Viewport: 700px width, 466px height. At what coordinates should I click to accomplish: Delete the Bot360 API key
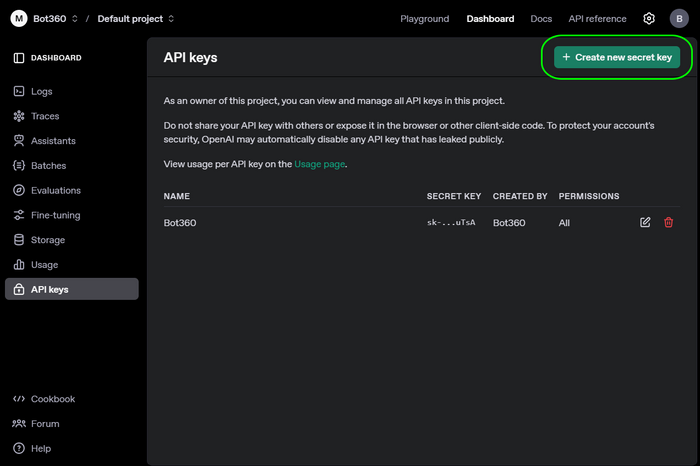669,222
